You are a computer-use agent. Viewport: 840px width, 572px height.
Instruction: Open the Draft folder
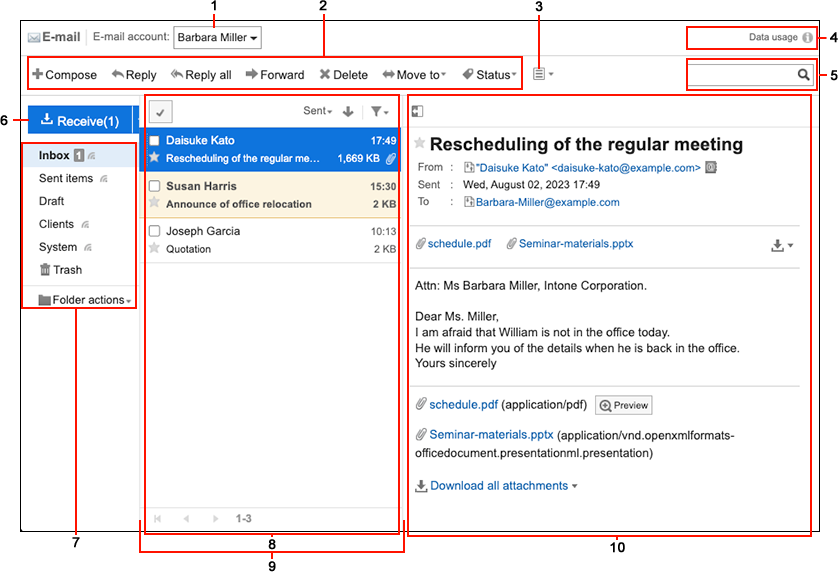[51, 201]
